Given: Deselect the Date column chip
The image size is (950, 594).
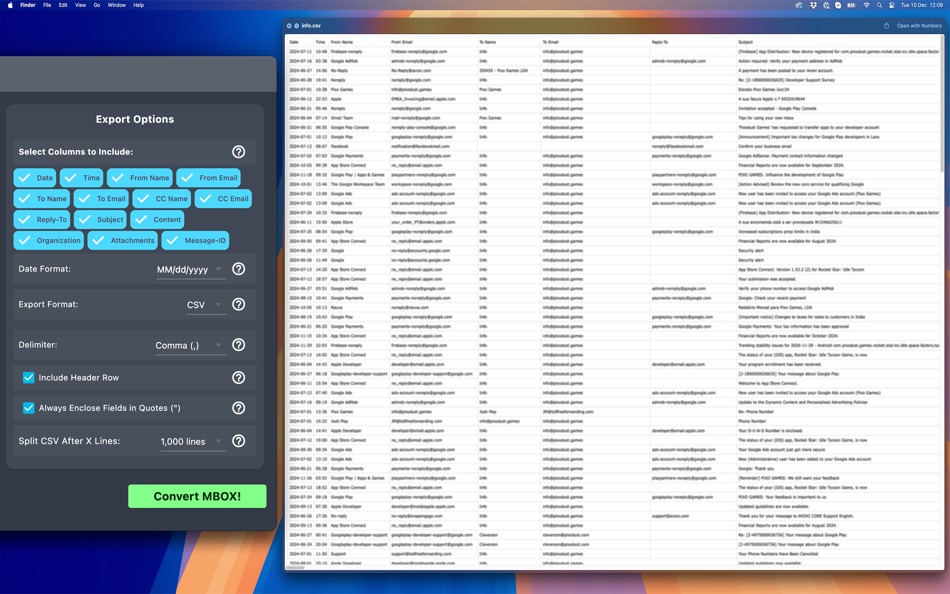Looking at the screenshot, I should pos(35,178).
